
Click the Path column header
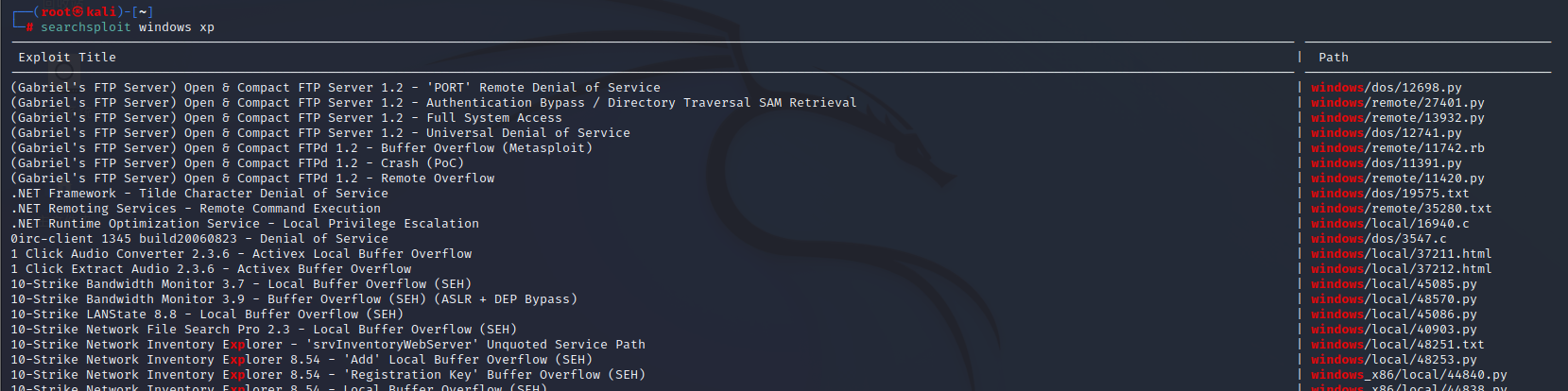click(x=1334, y=58)
